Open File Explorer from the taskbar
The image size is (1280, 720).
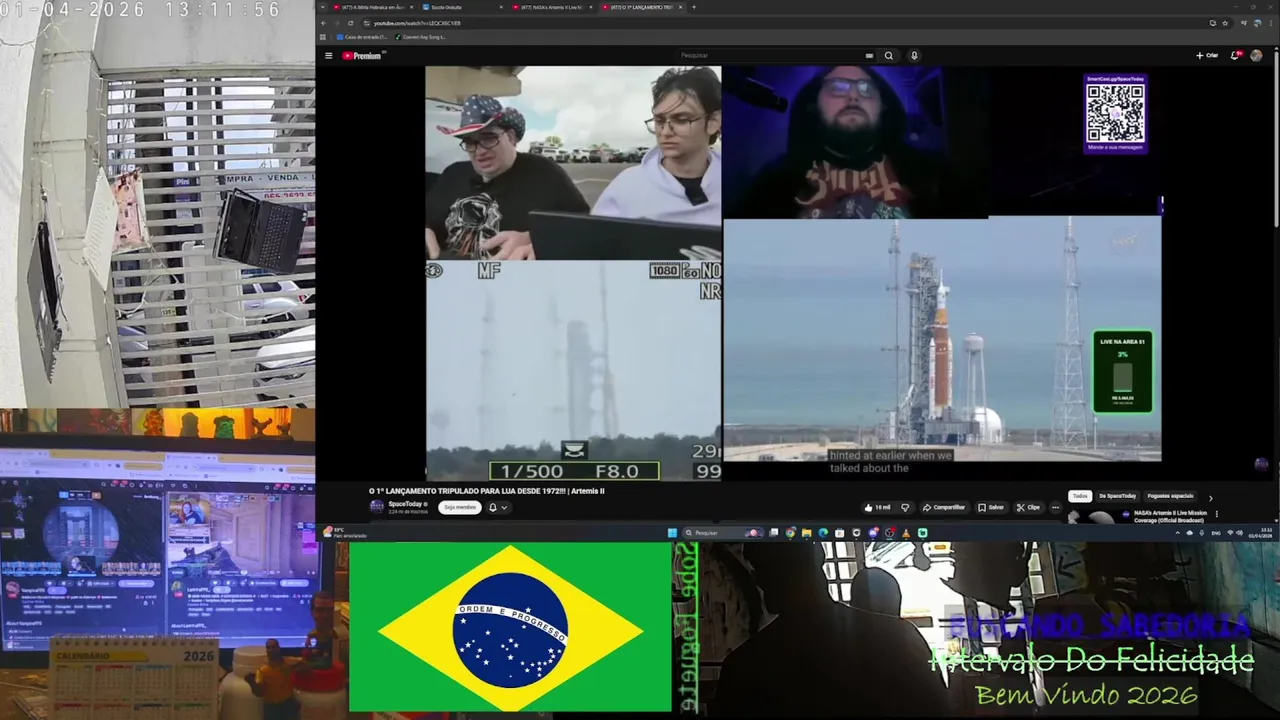pos(807,533)
